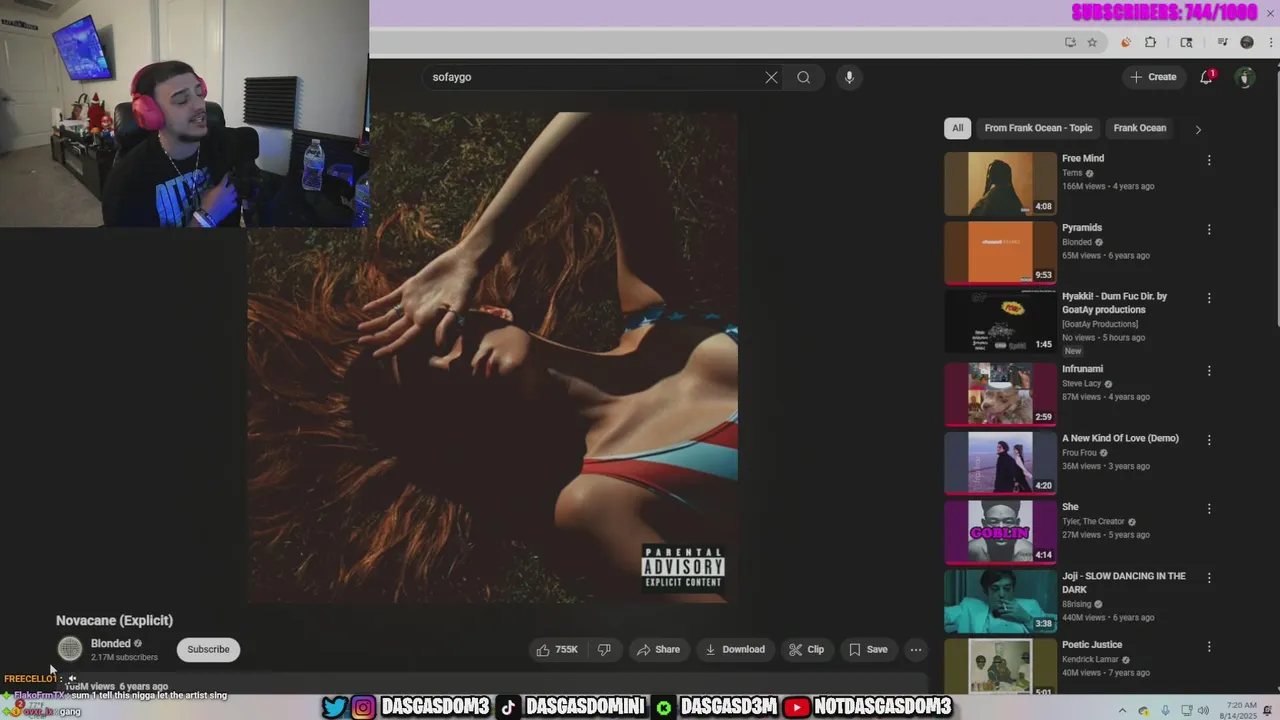Like the video showing 755K likes
This screenshot has width=1280, height=720.
tap(557, 650)
